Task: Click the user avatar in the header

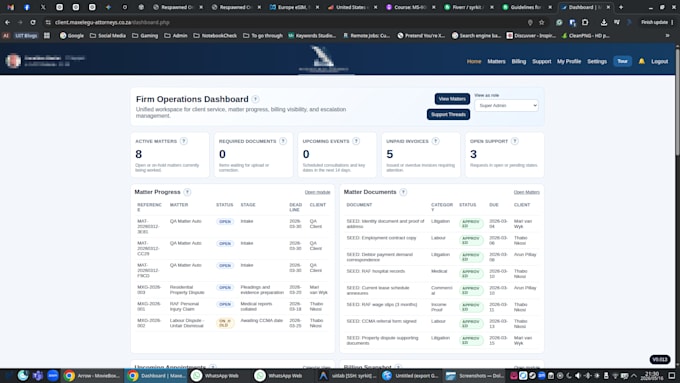Action: point(13,61)
